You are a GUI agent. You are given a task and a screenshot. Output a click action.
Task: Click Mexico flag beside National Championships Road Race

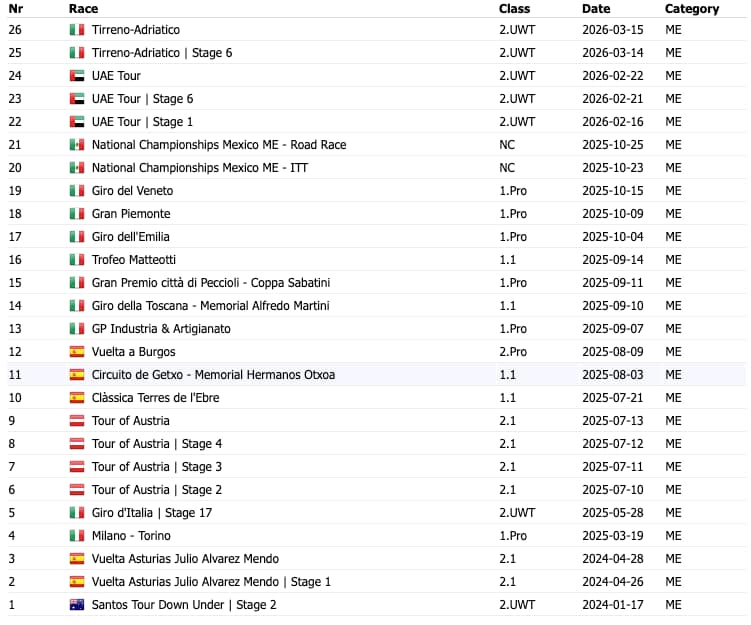pos(77,145)
